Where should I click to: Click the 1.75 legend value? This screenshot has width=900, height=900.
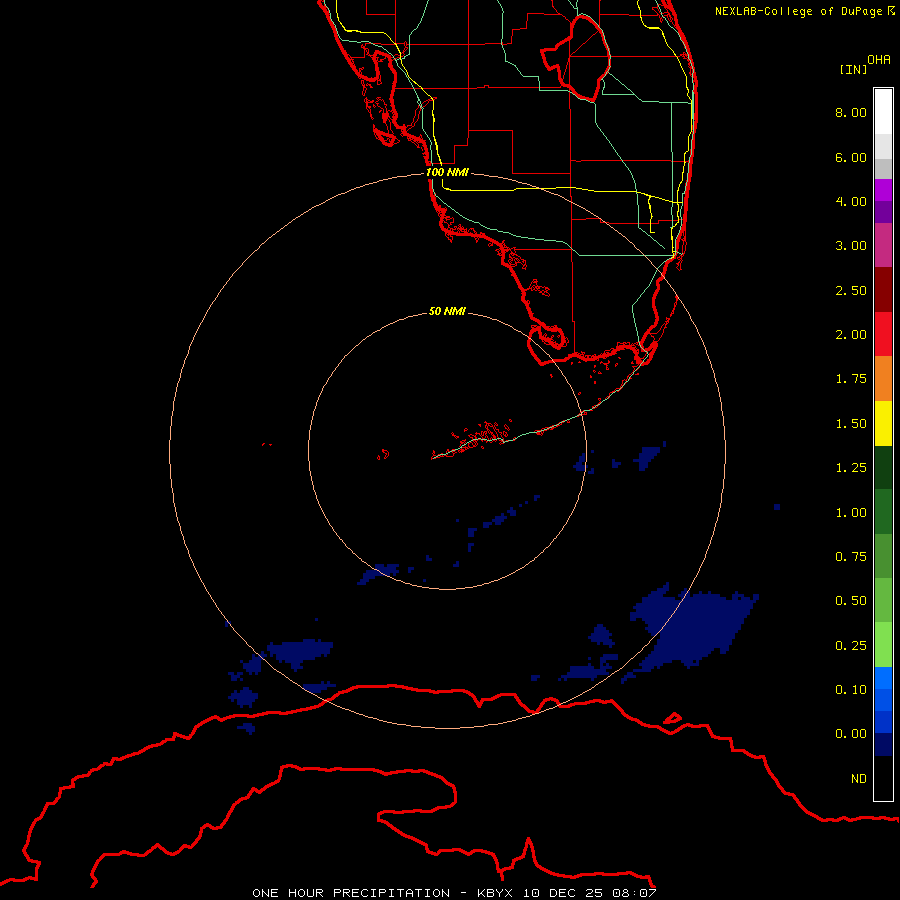pos(851,379)
